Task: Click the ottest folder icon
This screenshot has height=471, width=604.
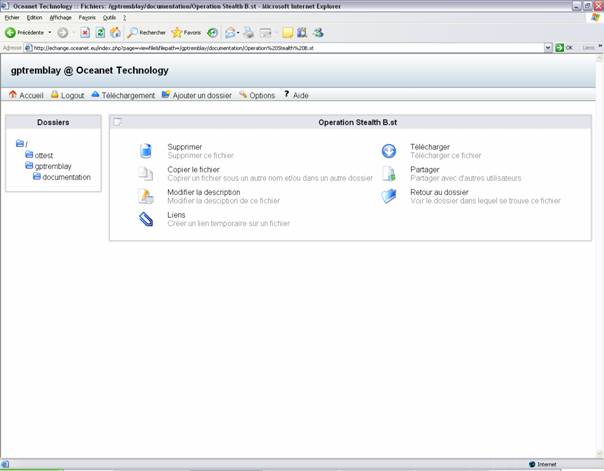Action: pyautogui.click(x=29, y=154)
